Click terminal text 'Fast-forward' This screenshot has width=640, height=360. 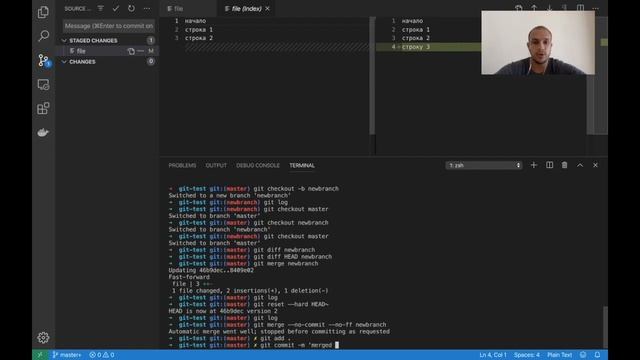pyautogui.click(x=189, y=277)
